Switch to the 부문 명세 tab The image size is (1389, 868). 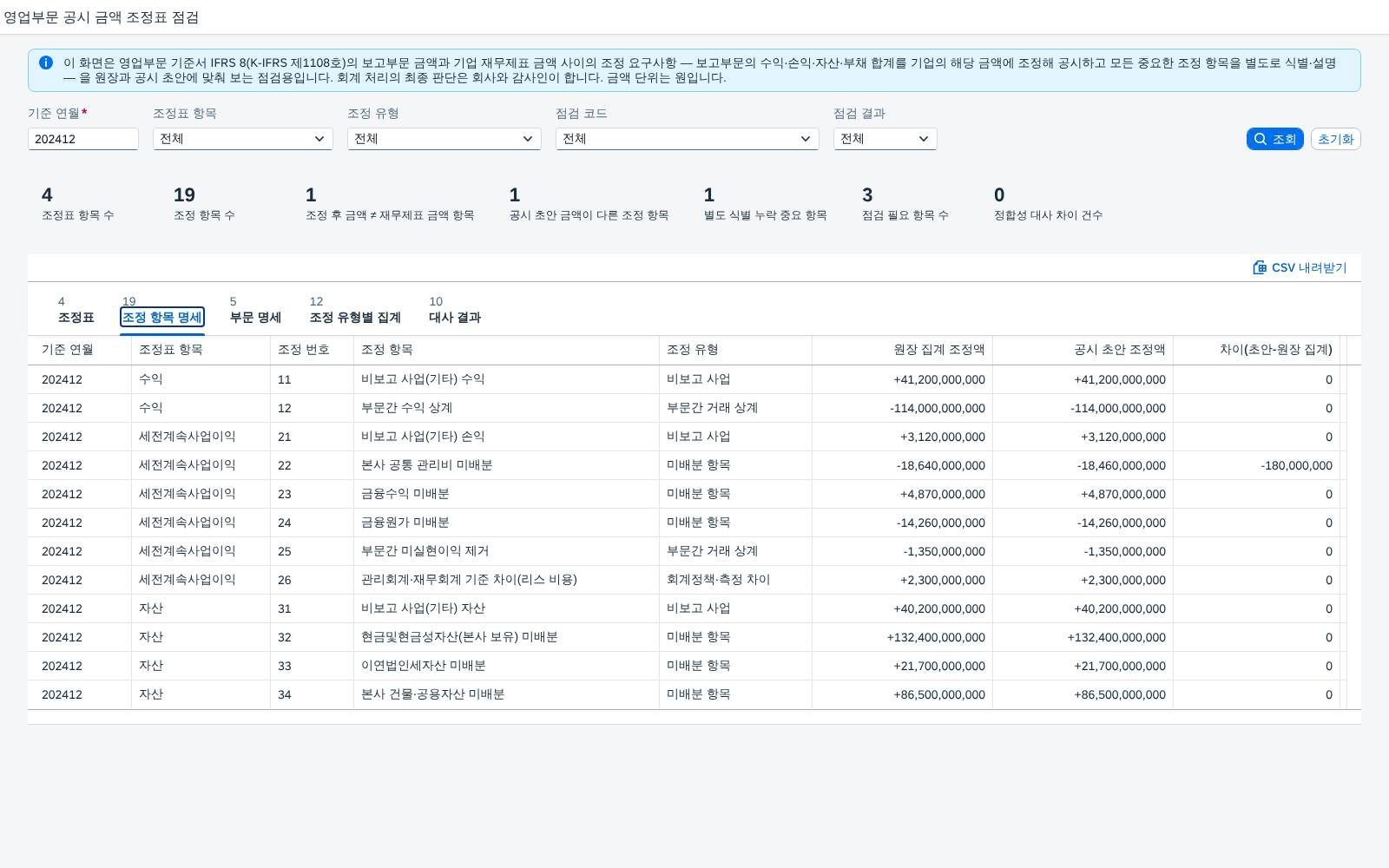(x=255, y=310)
